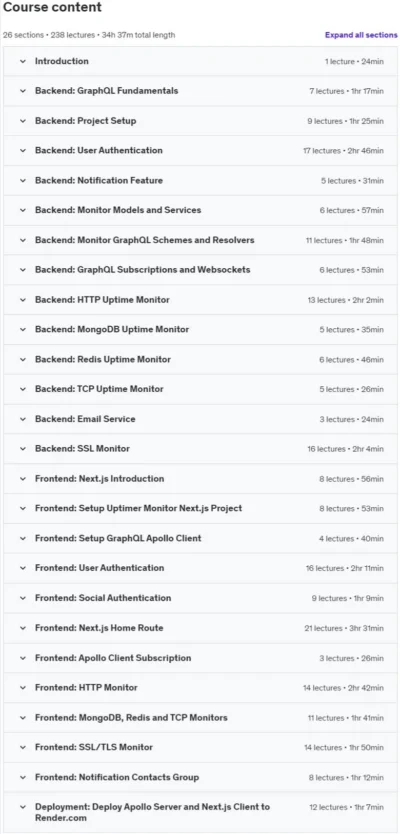Open the Backend: Project Setup section
This screenshot has width=400, height=834.
point(201,121)
